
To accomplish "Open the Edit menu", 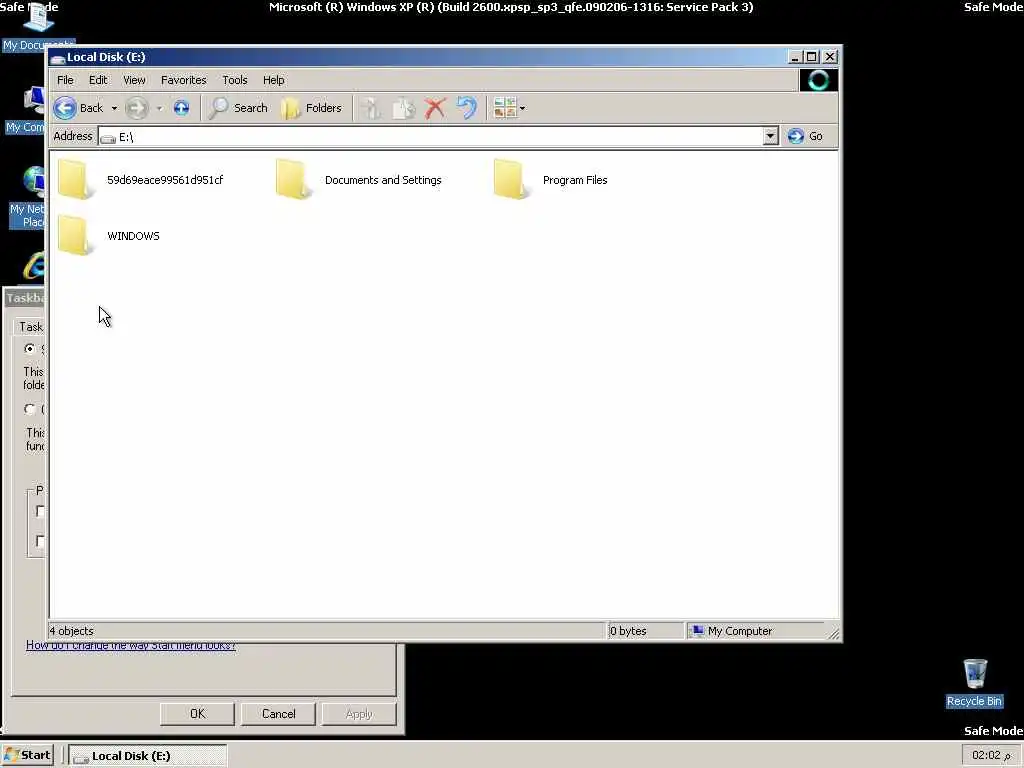I will (x=98, y=80).
